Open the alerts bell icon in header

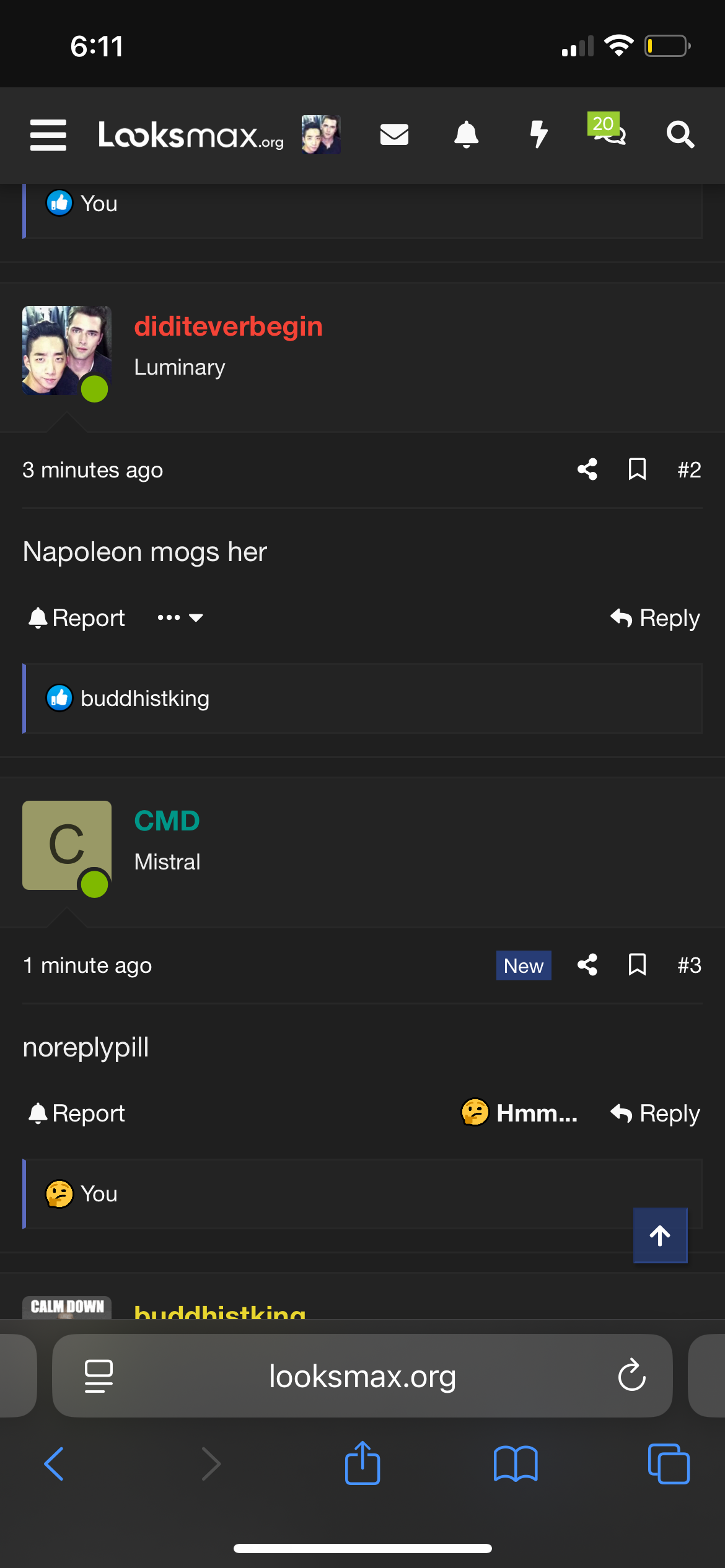tap(467, 134)
